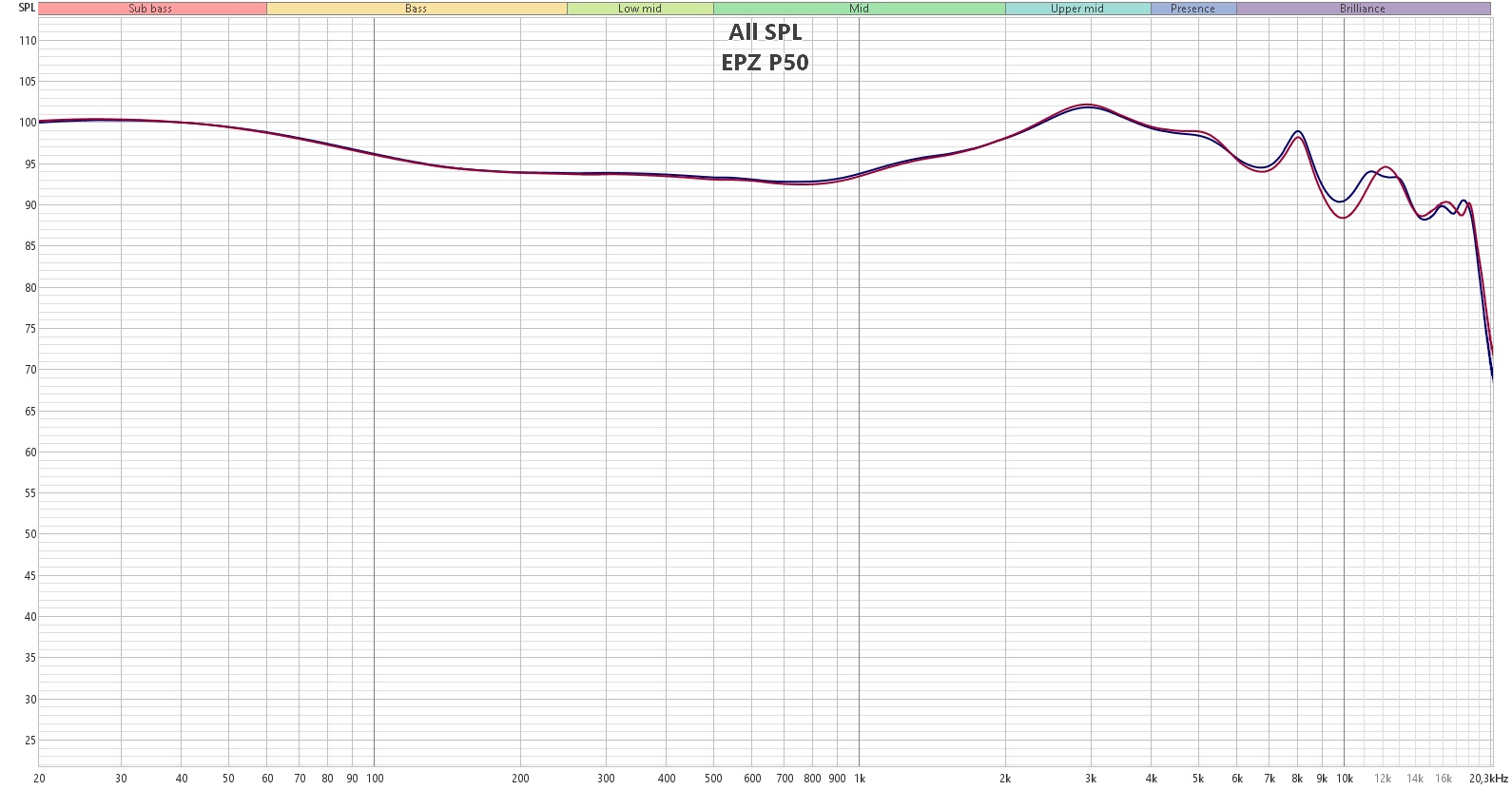The height and width of the screenshot is (790, 1512).
Task: Click the 3k frequency axis label
Action: (x=1091, y=779)
